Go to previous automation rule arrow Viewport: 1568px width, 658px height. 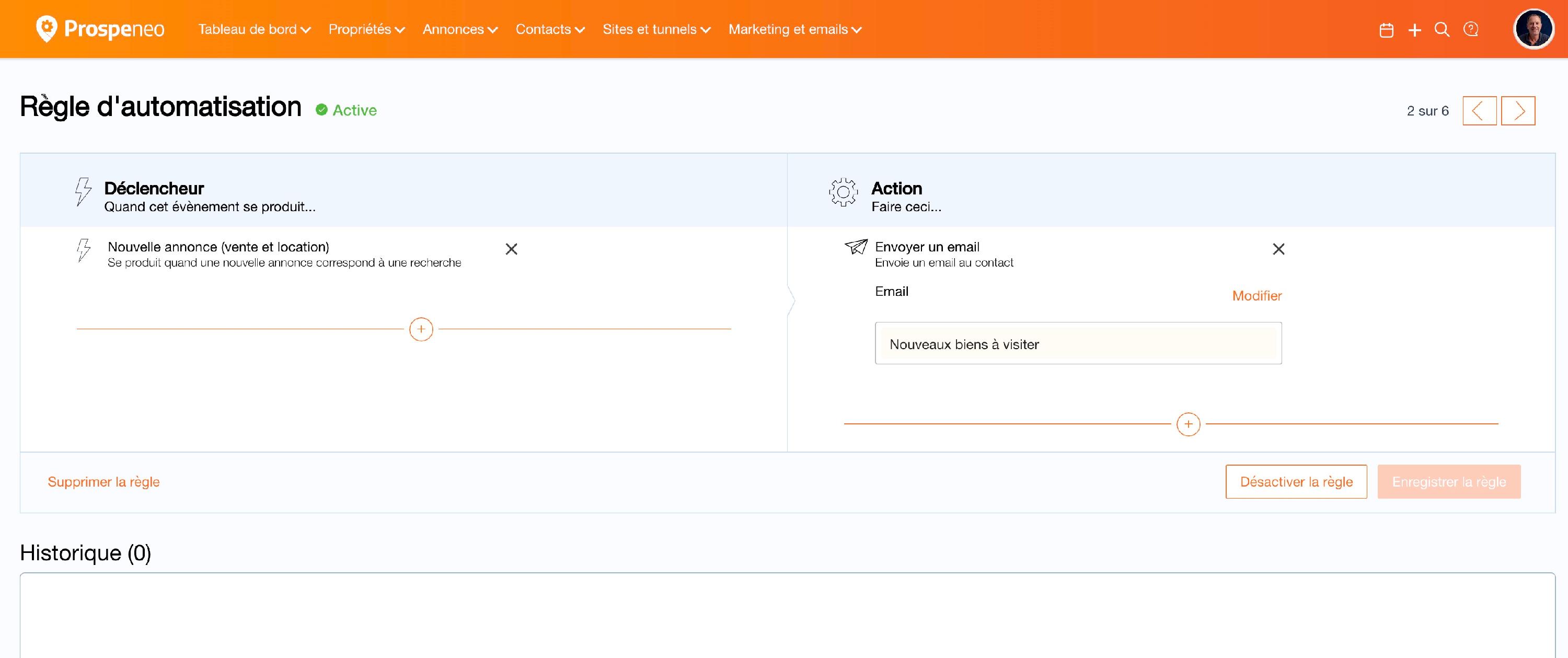1479,111
